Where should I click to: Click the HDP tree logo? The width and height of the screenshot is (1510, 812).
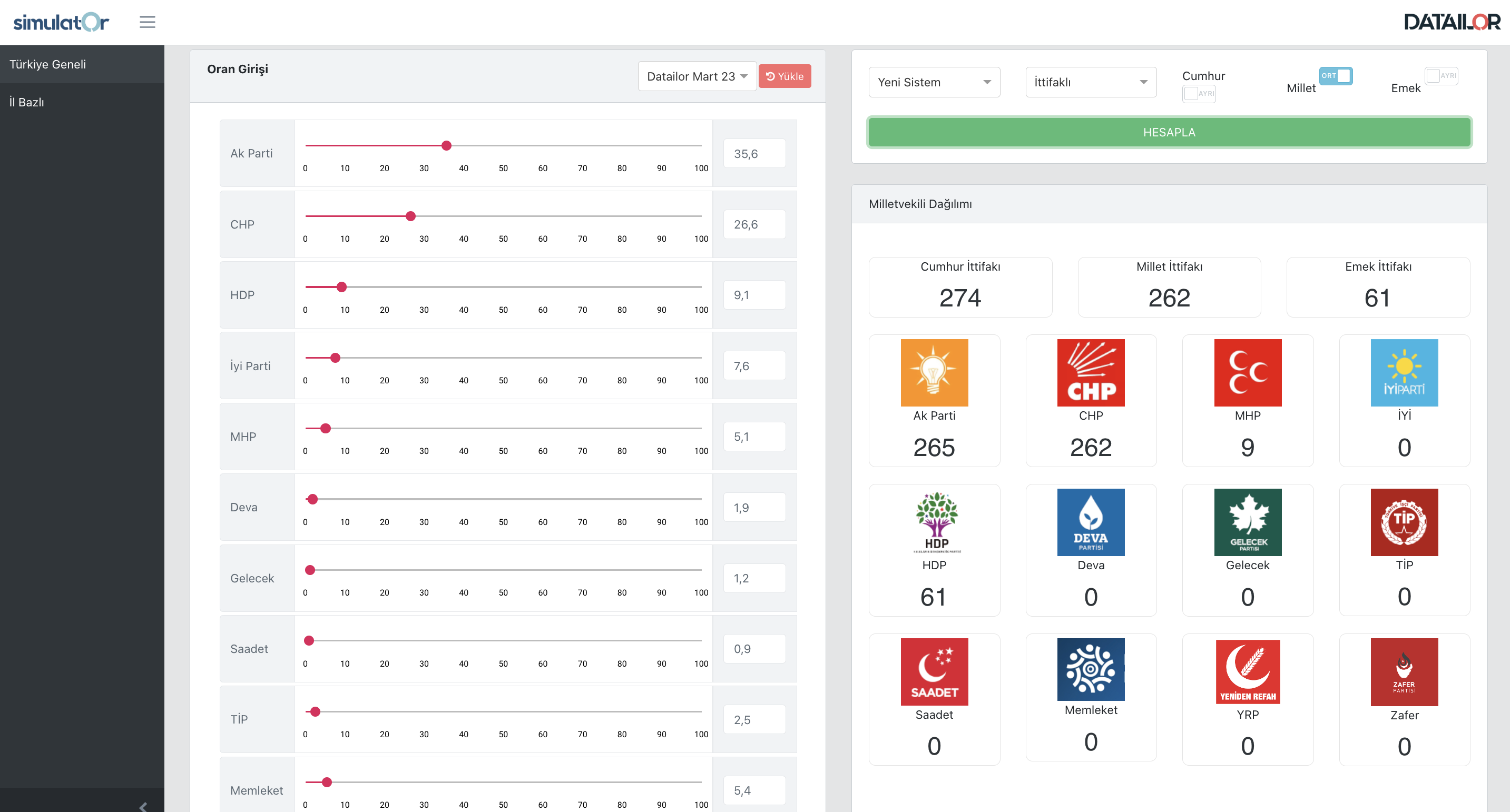936,522
